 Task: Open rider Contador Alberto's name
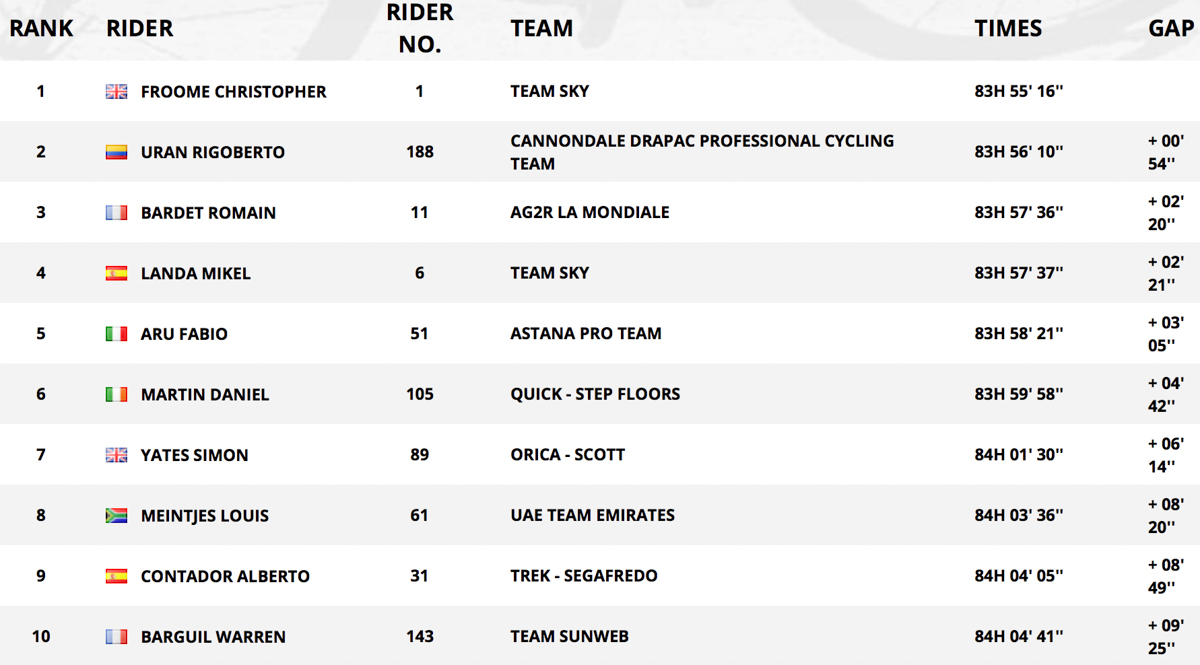pos(225,576)
